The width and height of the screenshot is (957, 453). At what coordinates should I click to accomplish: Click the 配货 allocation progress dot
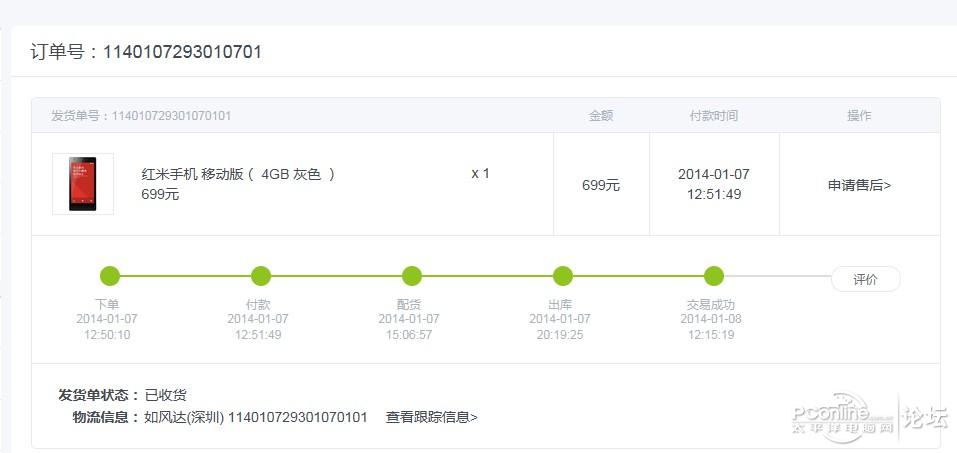411,276
